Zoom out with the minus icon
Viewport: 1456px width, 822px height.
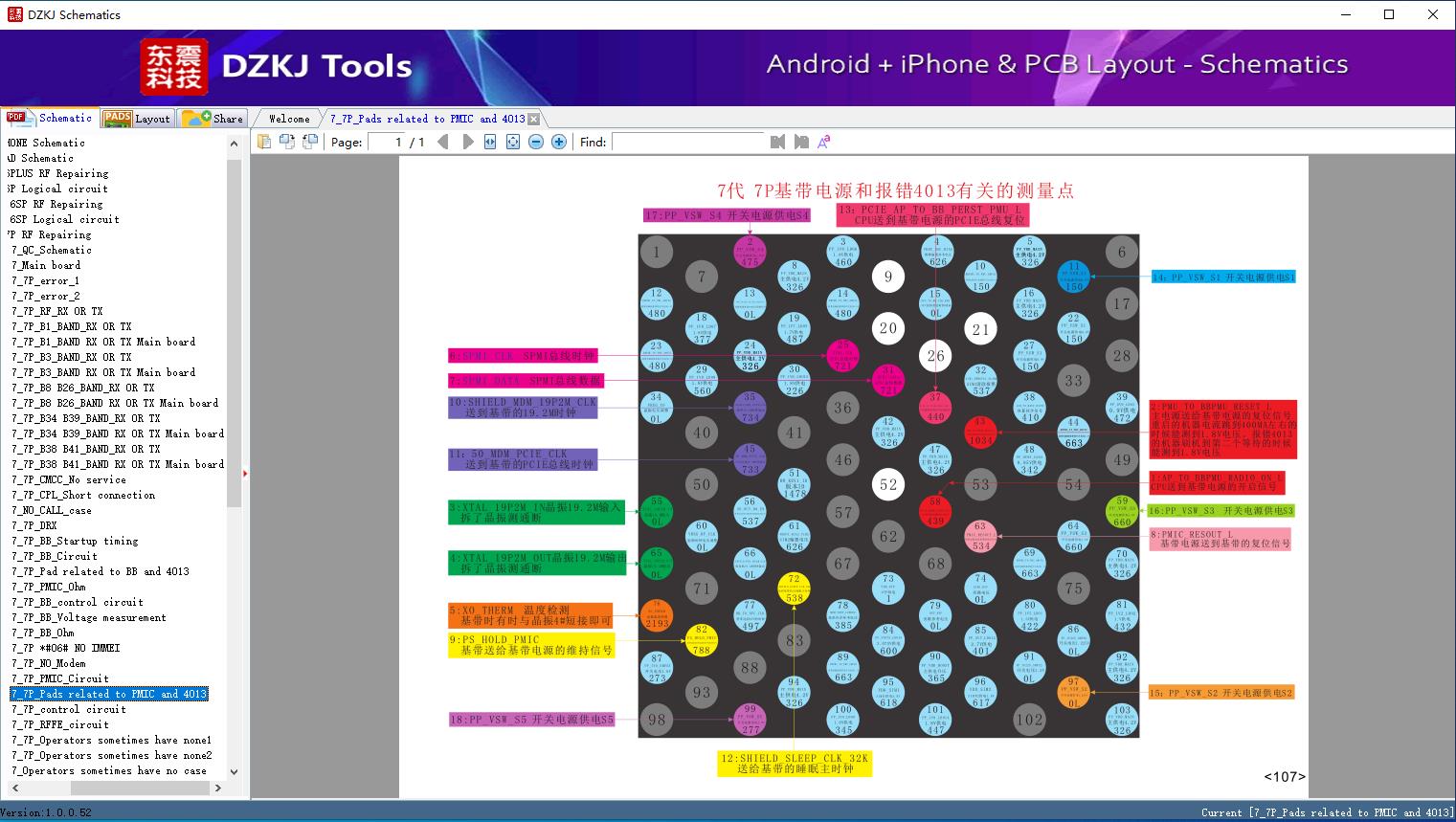(536, 142)
